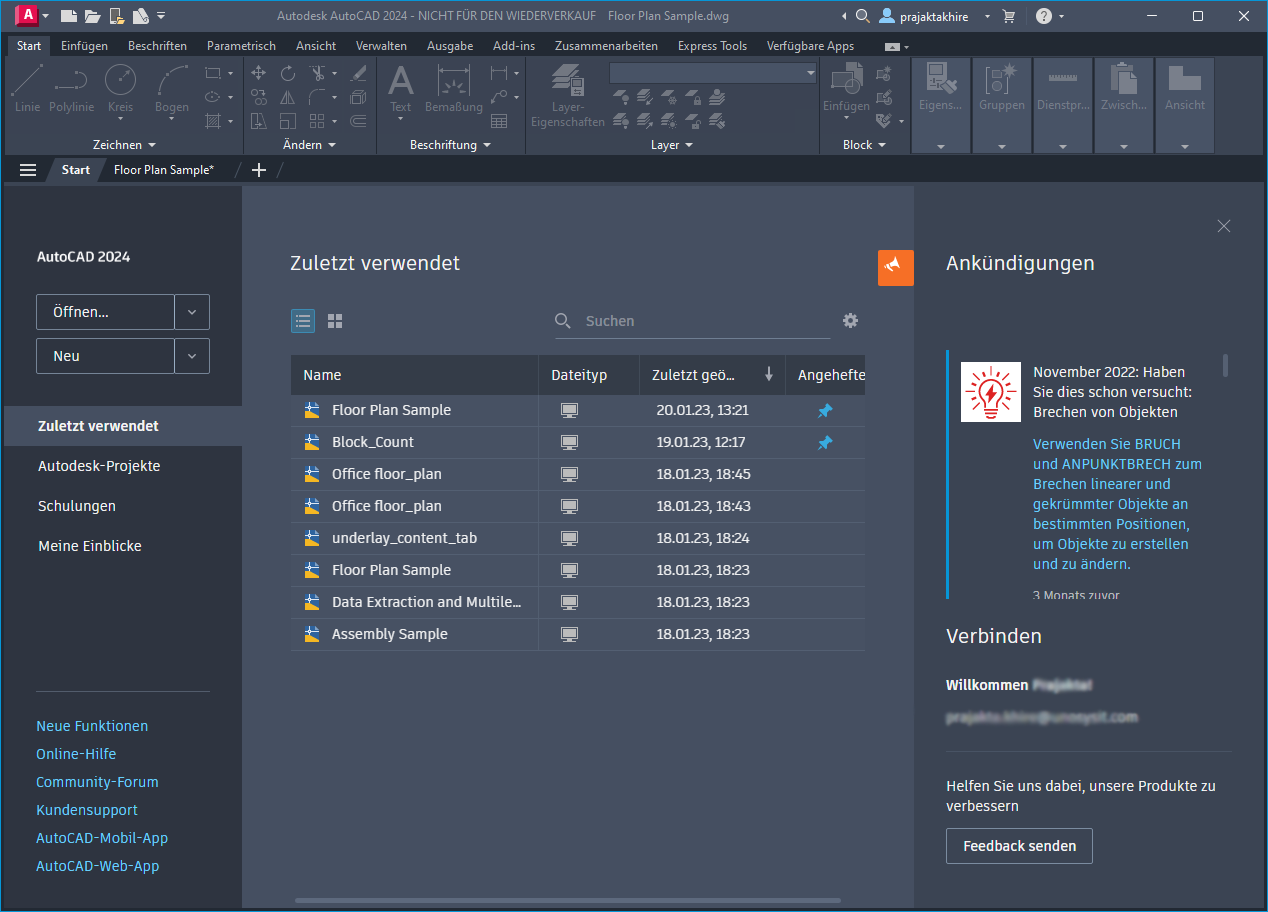Expand the Öffnen dropdown arrow
The image size is (1268, 912).
tap(192, 312)
